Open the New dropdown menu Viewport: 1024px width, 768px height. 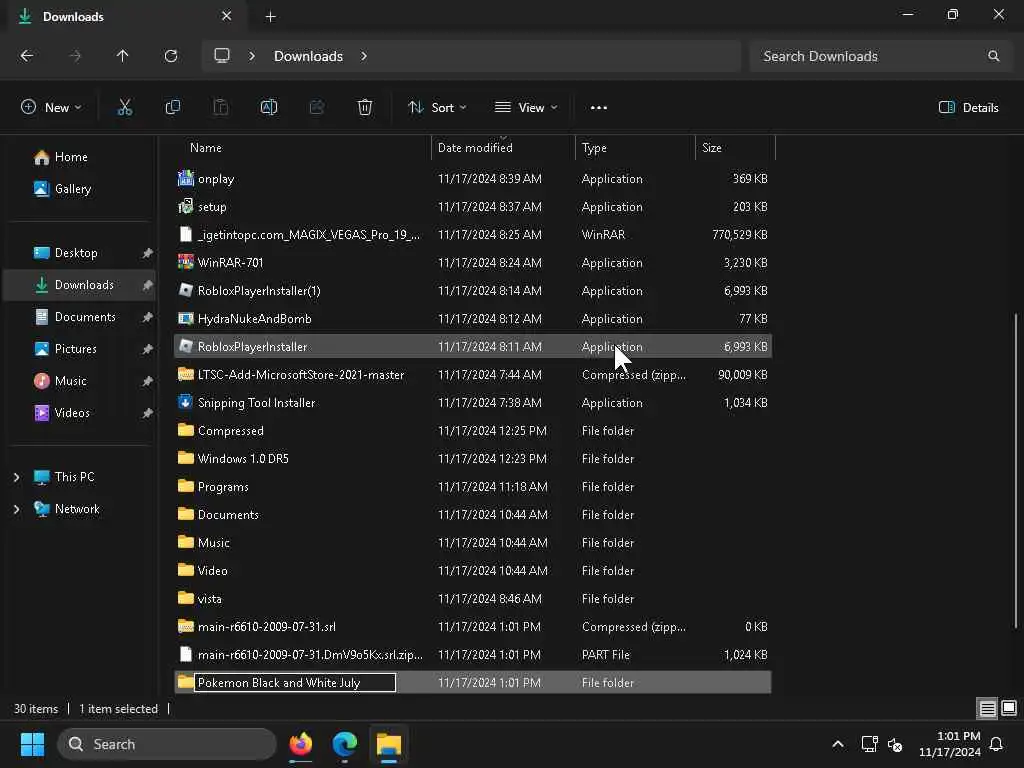coord(51,108)
